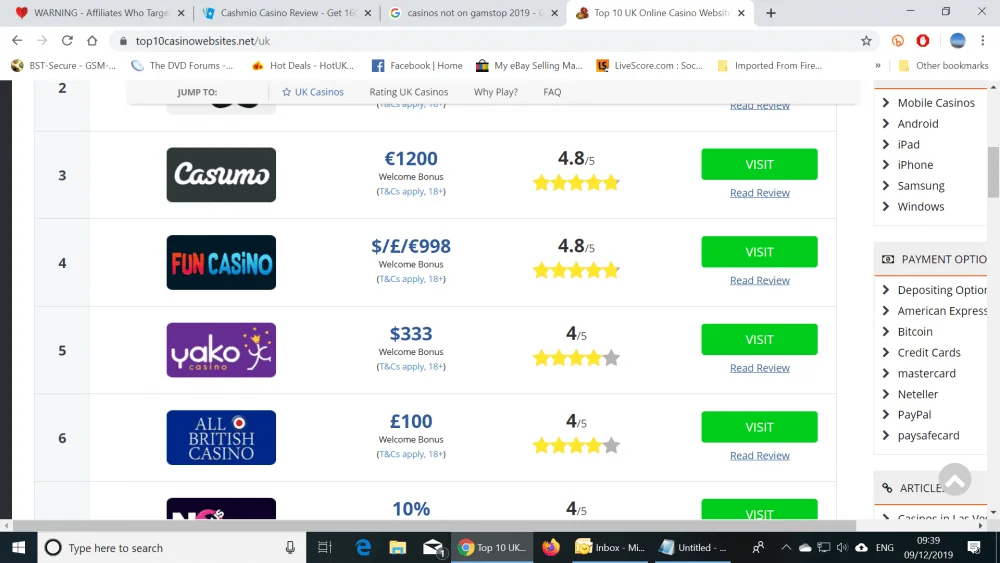
Task: Click VISIT for All British Casino
Action: tap(759, 427)
